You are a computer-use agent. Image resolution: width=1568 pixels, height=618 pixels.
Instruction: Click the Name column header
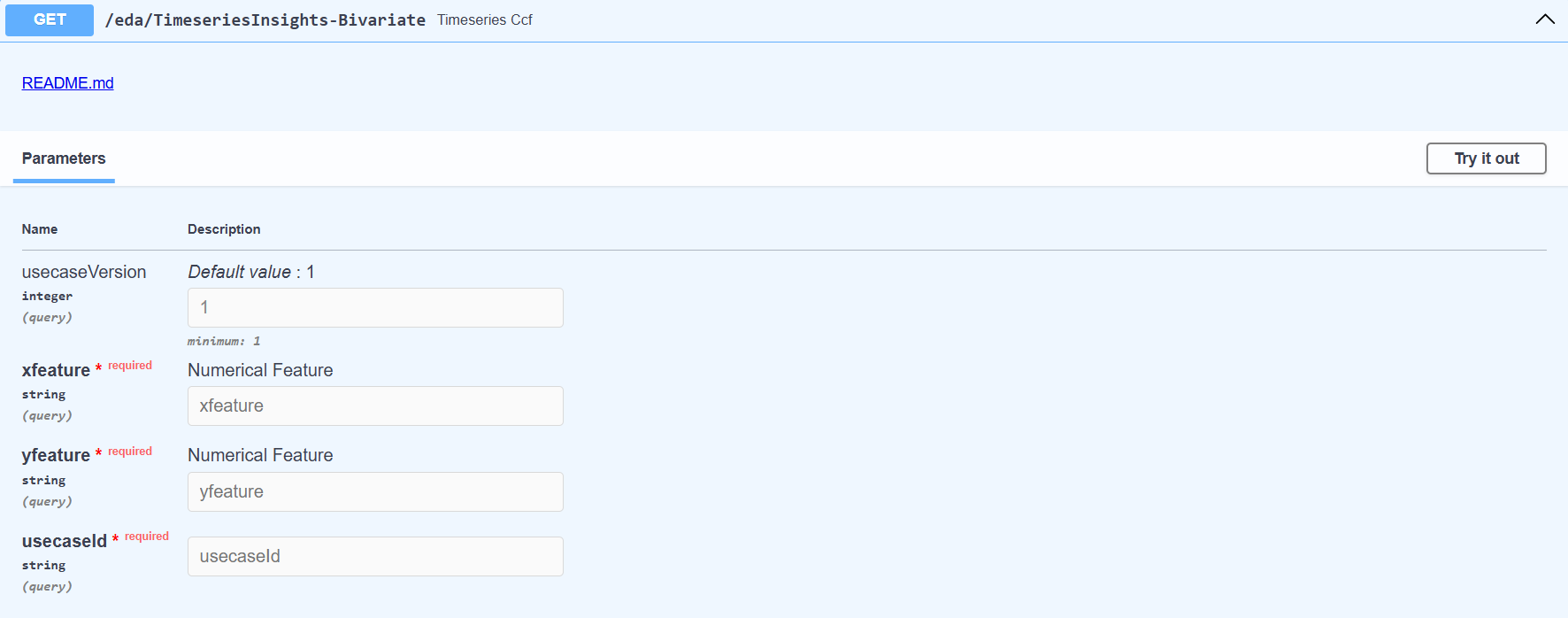[x=40, y=229]
